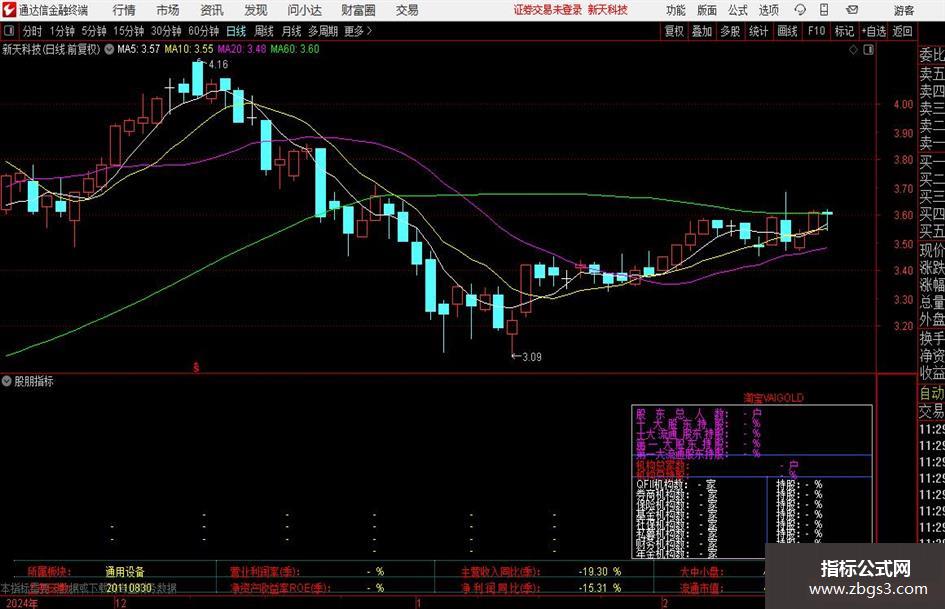This screenshot has width=945, height=609.
Task: Click the 渐宝VAIGOLD label
Action: coord(773,398)
